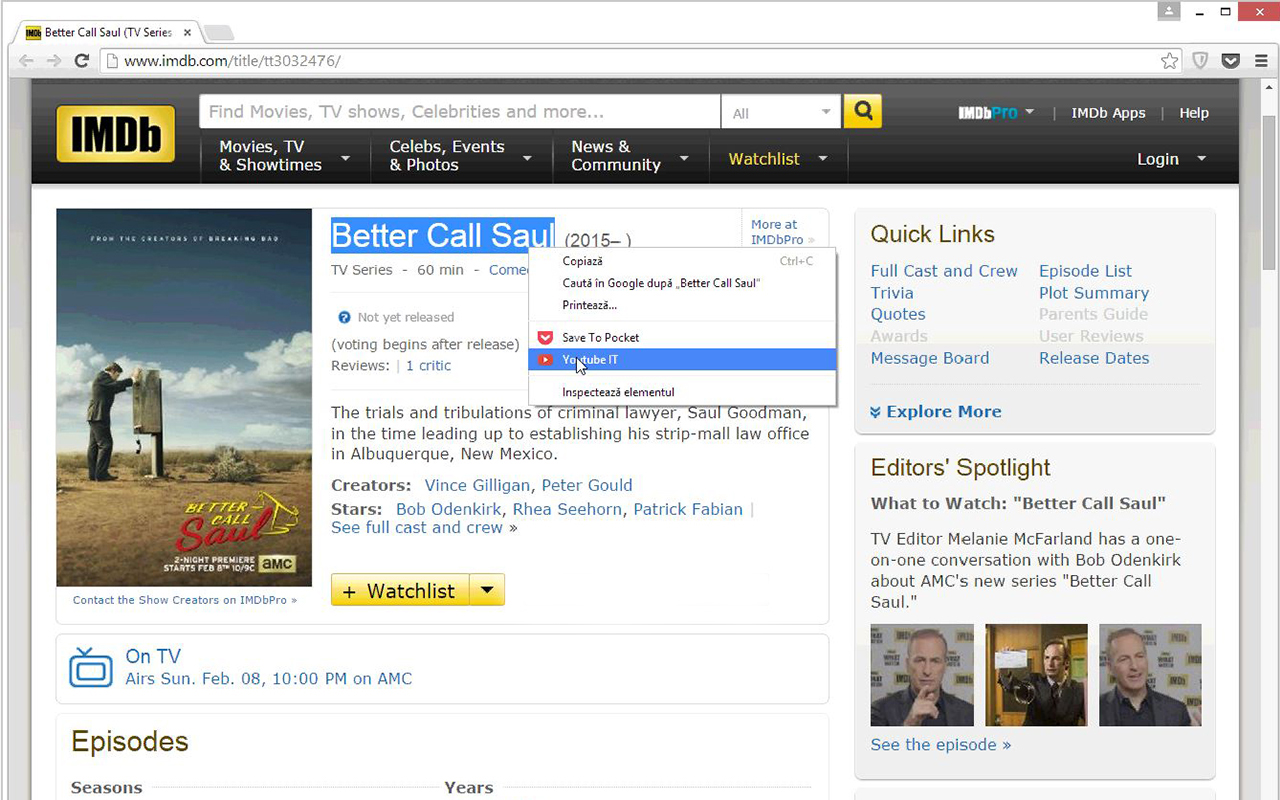Reload the page with the refresh icon
1280x800 pixels.
click(82, 61)
